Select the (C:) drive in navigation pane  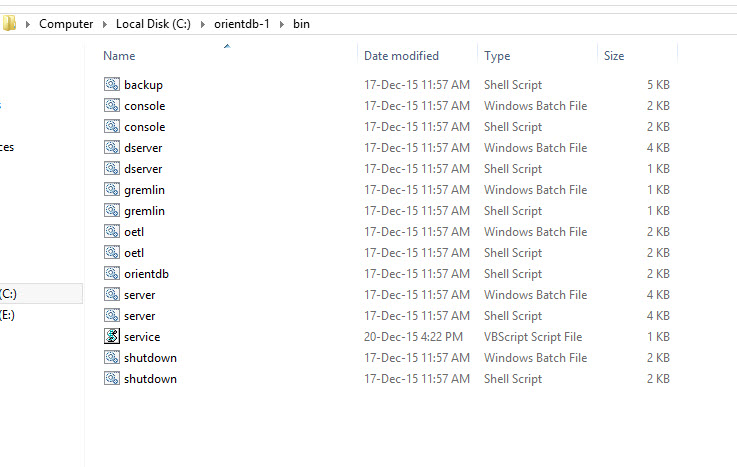click(x=41, y=294)
